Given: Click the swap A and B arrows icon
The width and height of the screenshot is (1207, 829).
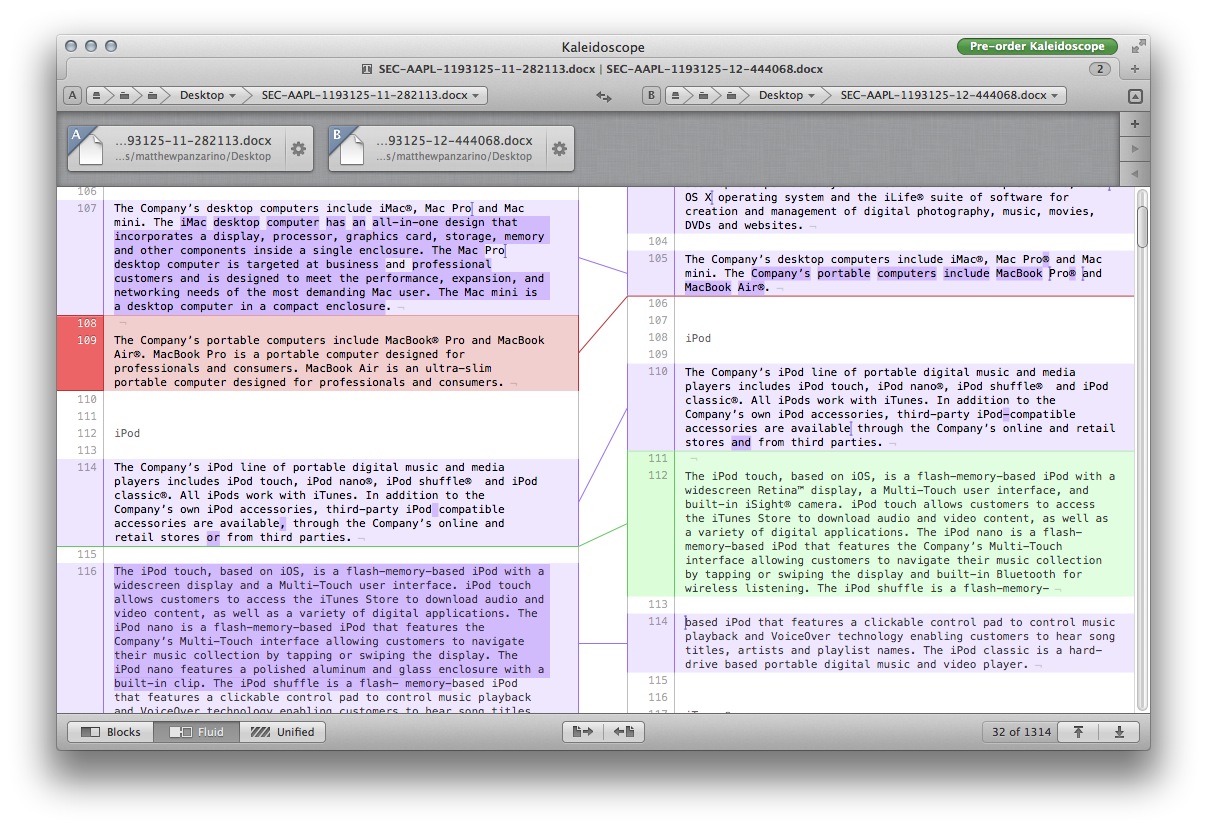Looking at the screenshot, I should 604,96.
